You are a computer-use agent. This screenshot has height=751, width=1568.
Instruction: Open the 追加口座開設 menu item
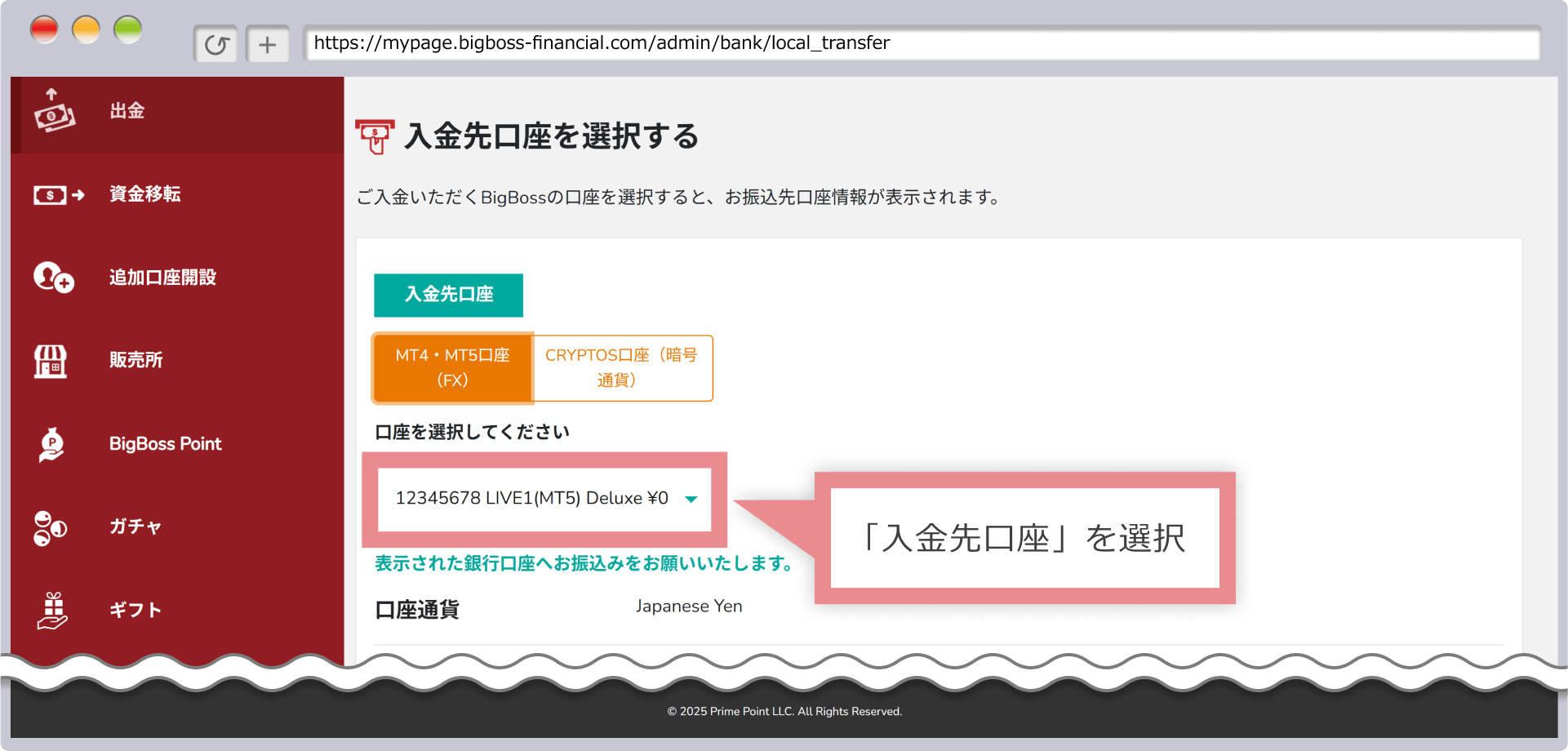click(x=162, y=278)
